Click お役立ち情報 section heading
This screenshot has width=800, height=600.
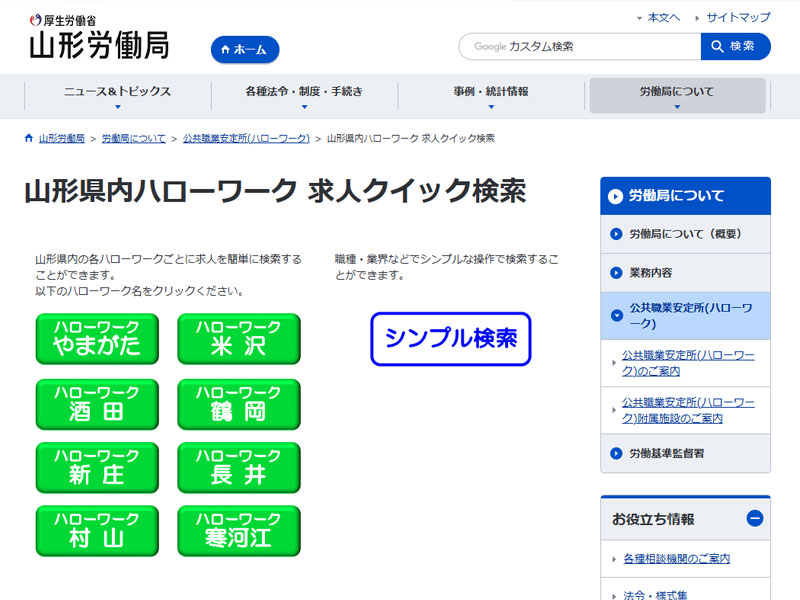[x=653, y=519]
